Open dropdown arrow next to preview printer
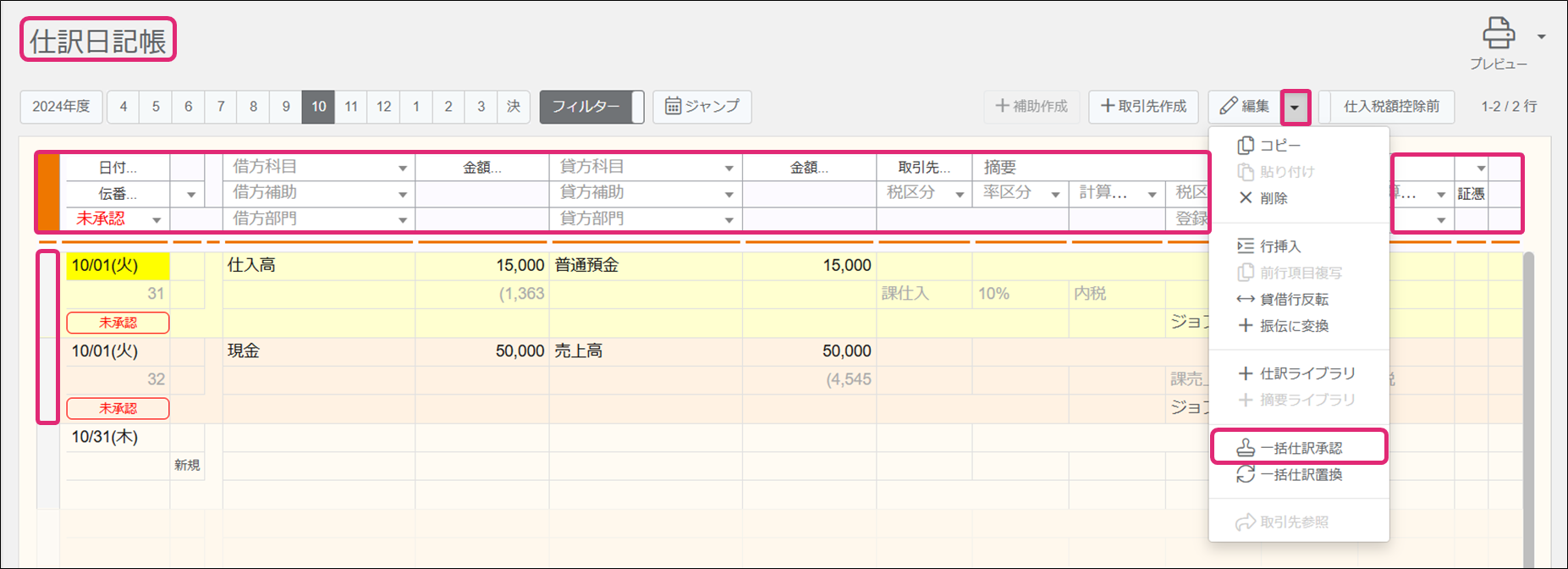Viewport: 1568px width, 569px height. 1541,36
